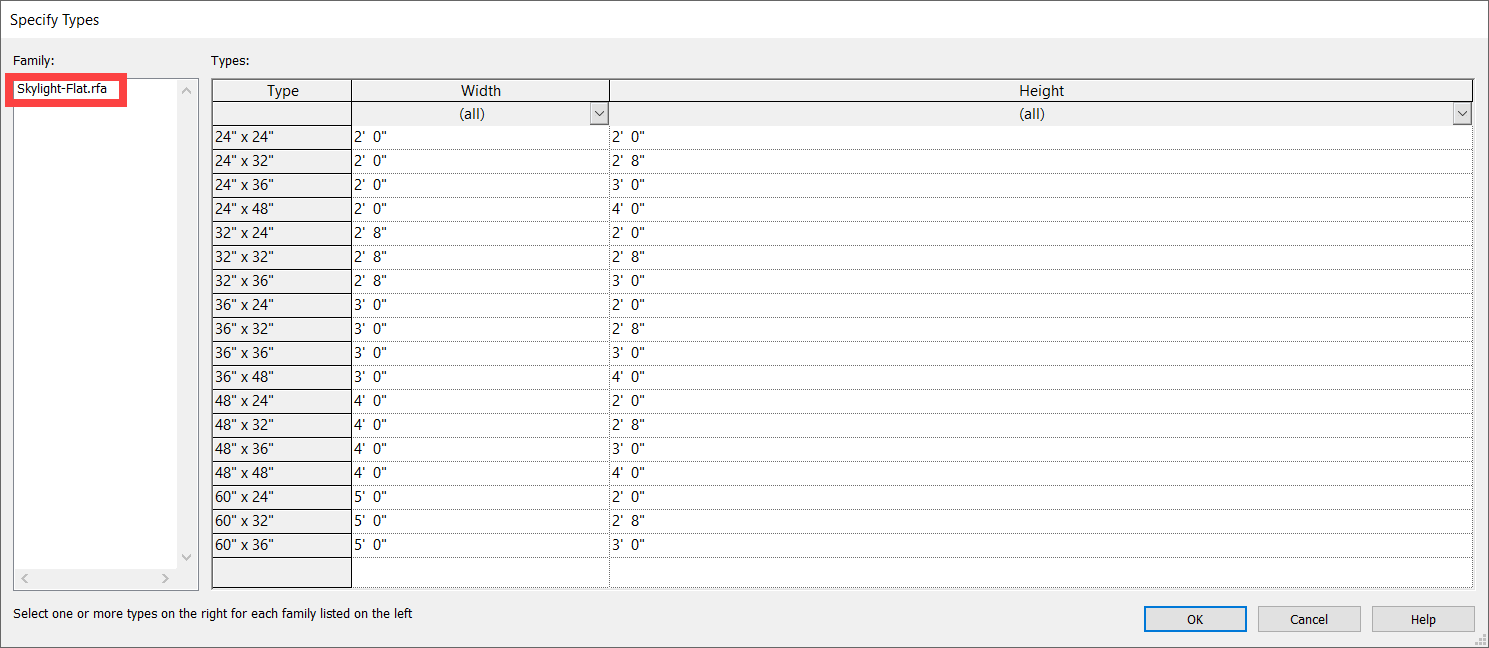
Task: Click the OK button
Action: (1194, 618)
